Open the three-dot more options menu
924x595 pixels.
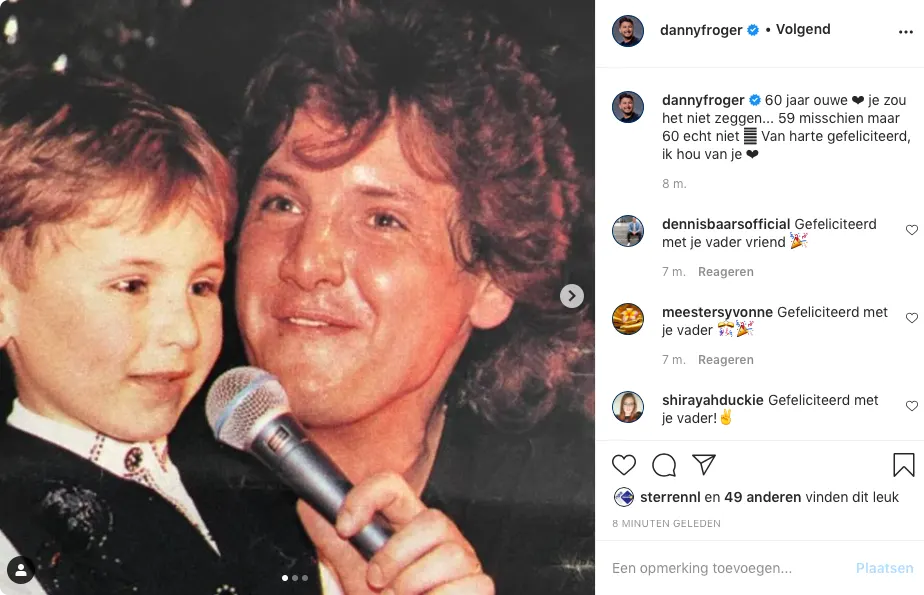coord(905,31)
